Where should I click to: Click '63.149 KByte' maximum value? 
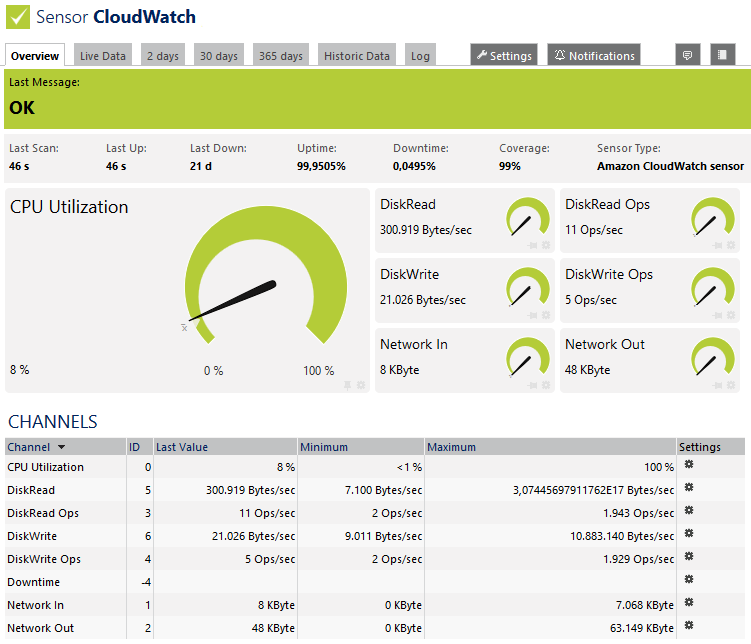[642, 628]
